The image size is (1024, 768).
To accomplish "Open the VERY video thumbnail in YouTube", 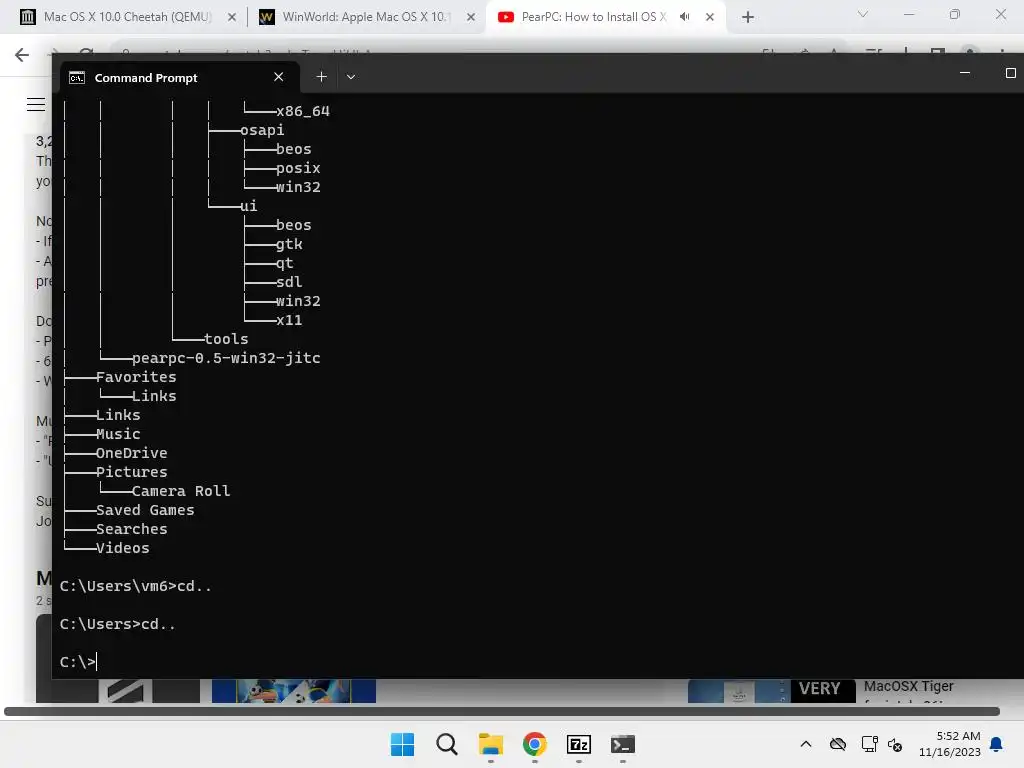I will click(771, 691).
